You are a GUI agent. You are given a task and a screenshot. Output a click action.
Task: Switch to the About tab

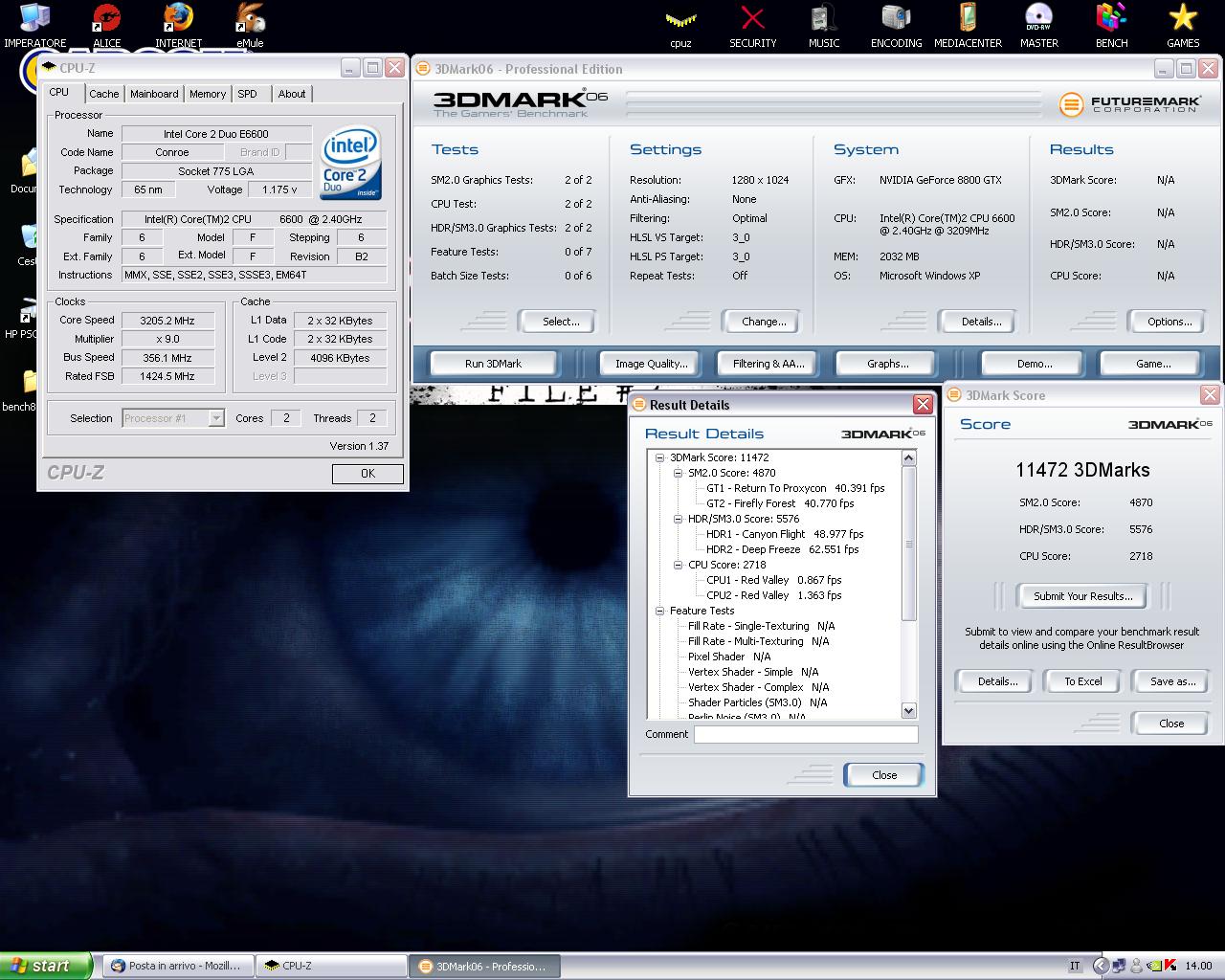click(292, 94)
